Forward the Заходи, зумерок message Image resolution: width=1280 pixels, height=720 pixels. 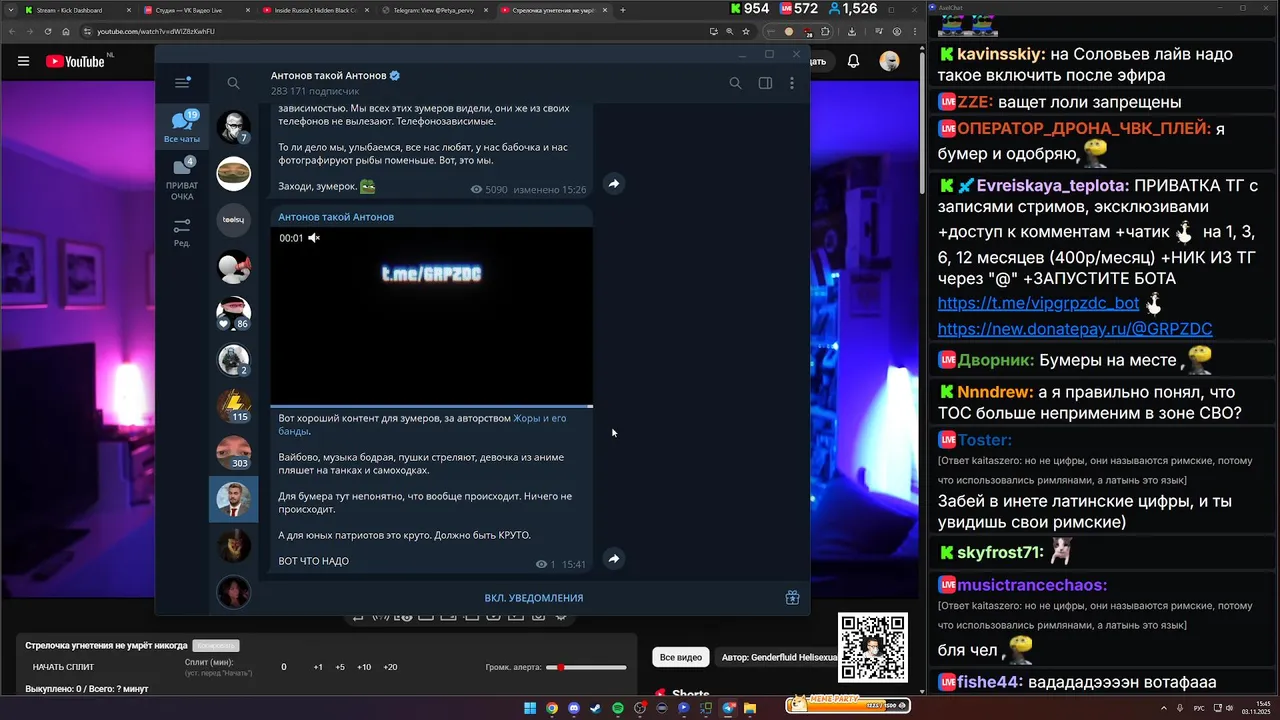614,184
